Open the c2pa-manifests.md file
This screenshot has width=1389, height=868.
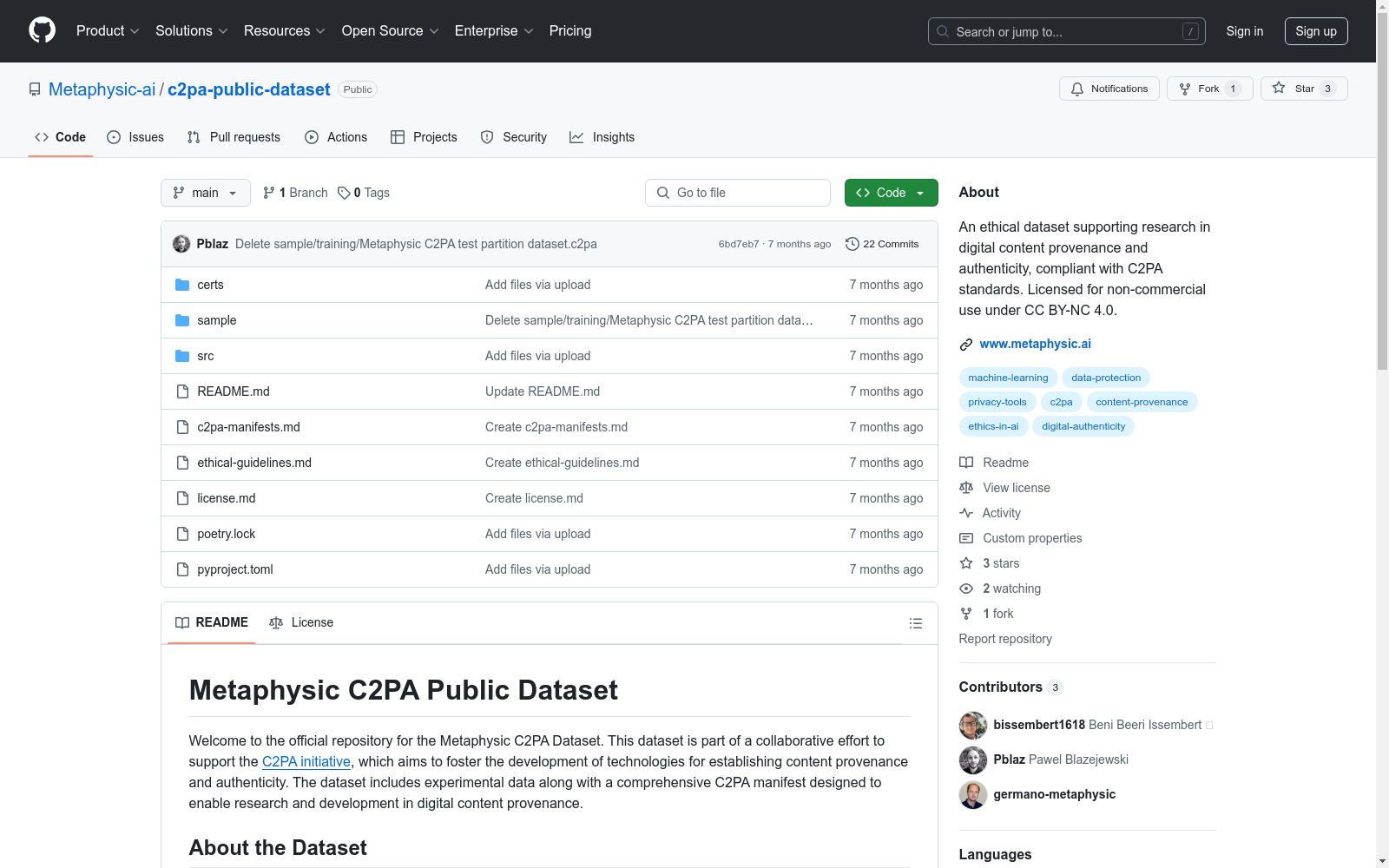click(248, 427)
